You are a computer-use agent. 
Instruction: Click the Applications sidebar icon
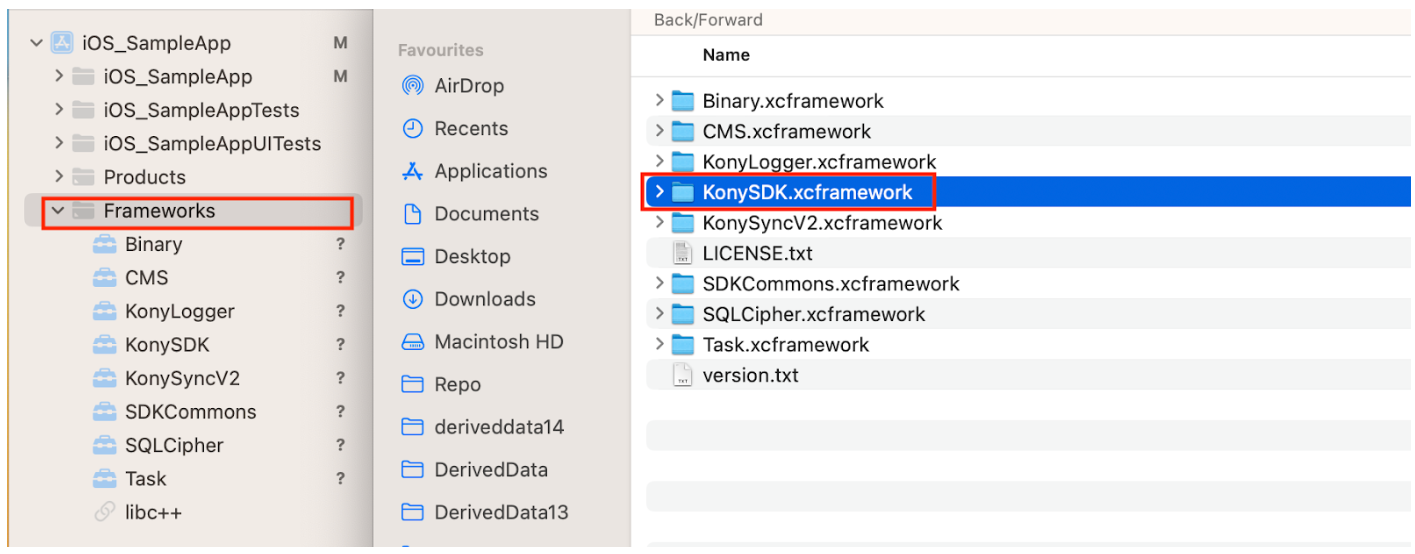tap(412, 172)
